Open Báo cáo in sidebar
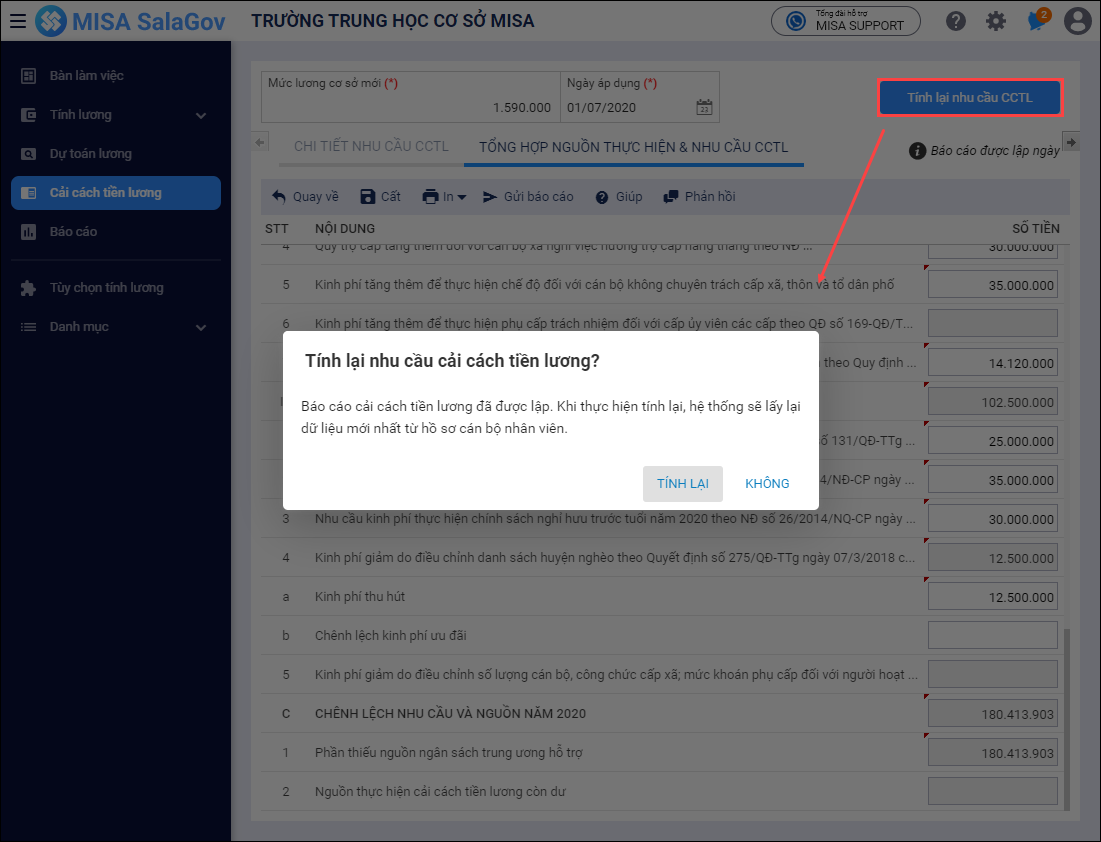 point(116,231)
